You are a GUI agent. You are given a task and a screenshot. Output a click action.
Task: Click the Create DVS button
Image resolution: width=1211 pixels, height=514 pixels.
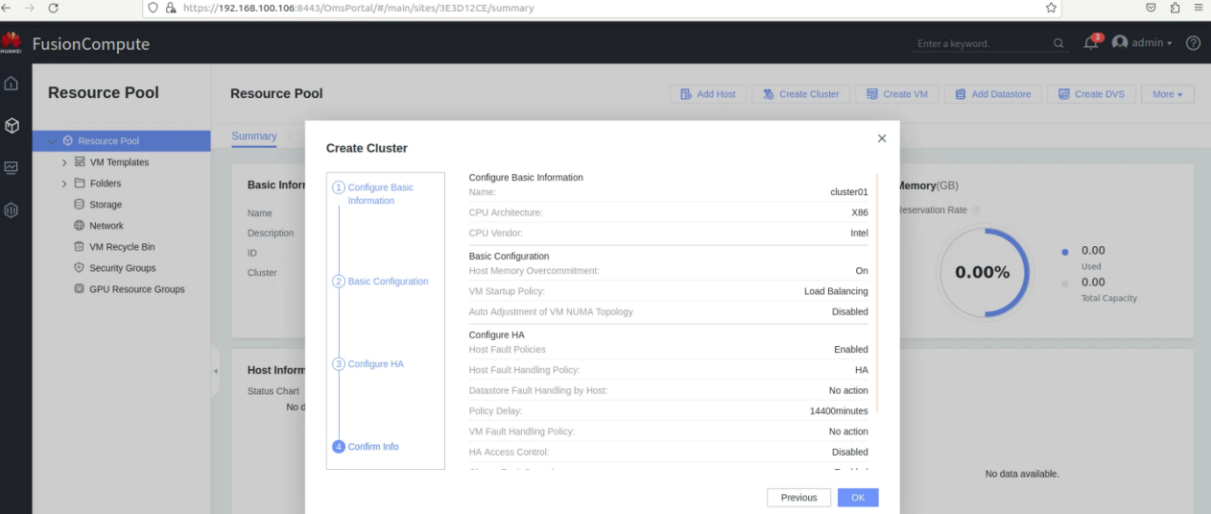1091,94
